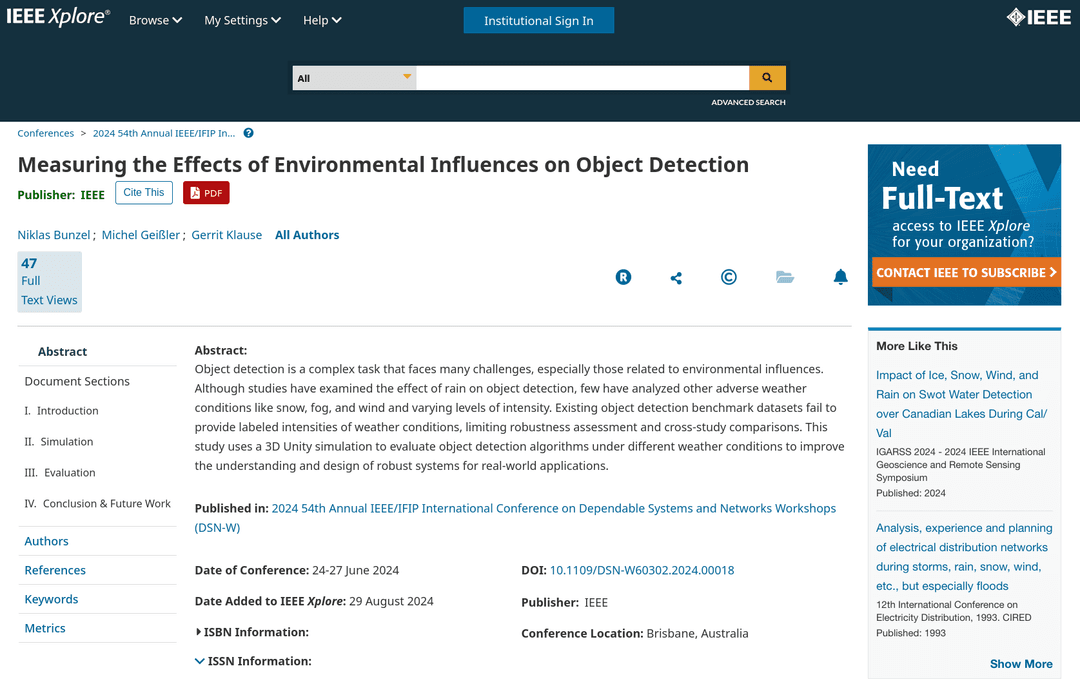
Task: Open author Niklas Bunzel's profile
Action: [x=54, y=235]
